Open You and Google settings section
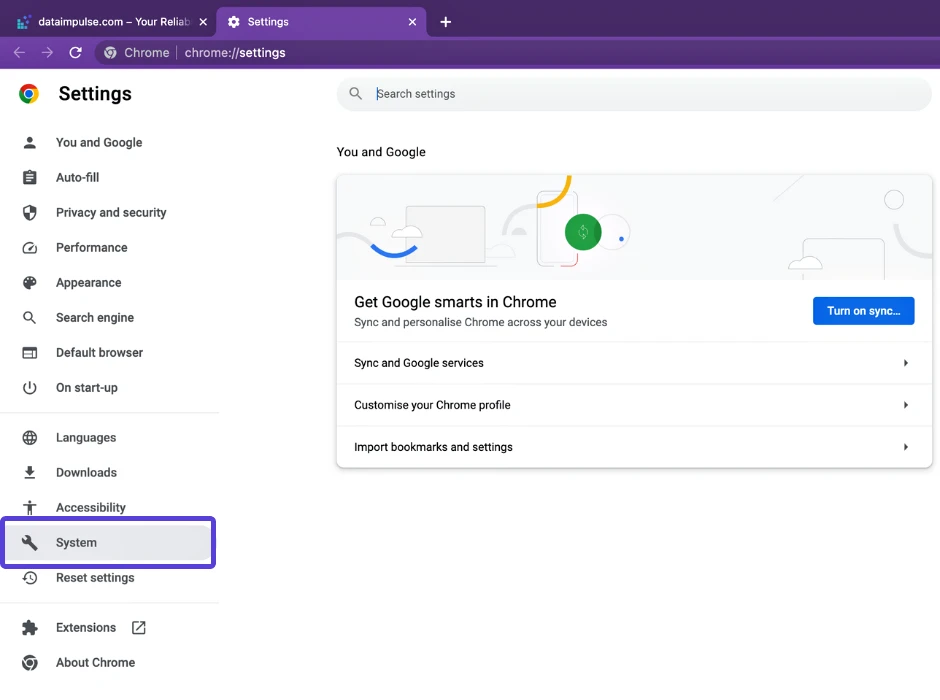The height and width of the screenshot is (700, 940). tap(99, 143)
